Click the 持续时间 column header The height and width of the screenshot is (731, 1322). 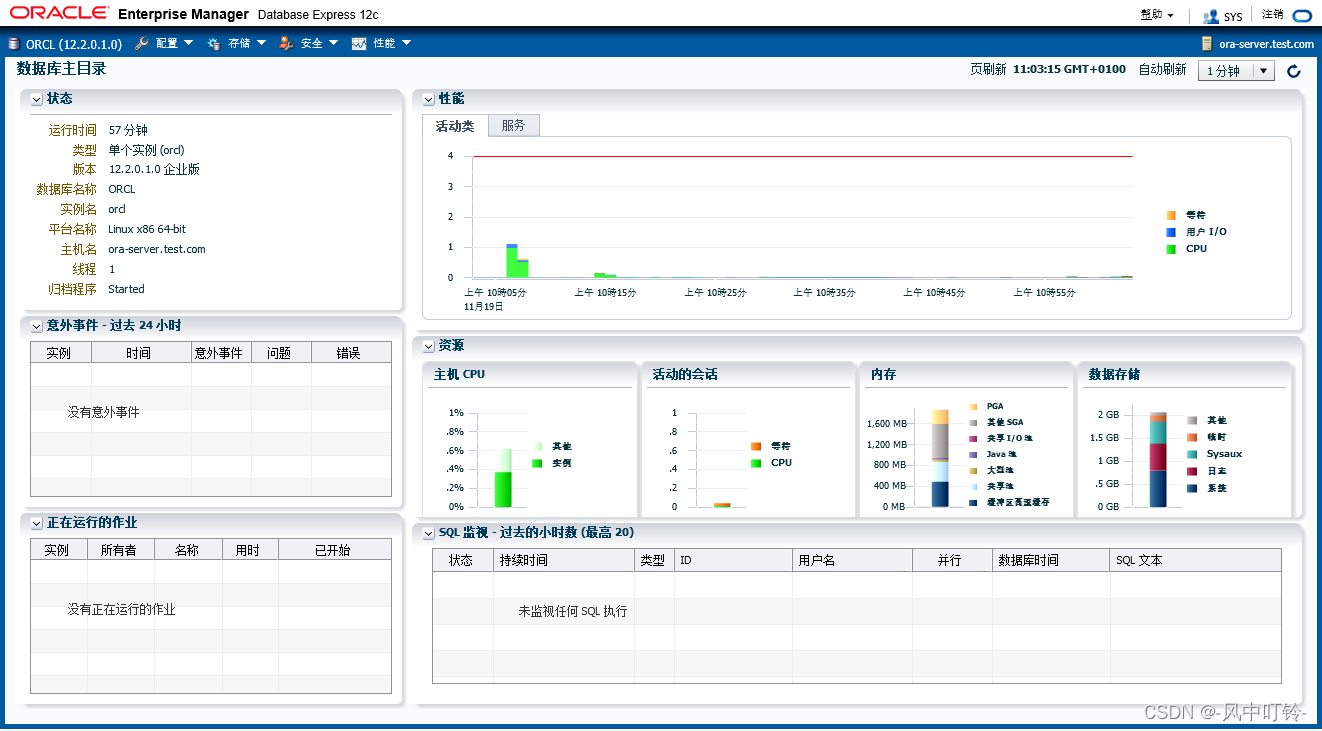coord(564,560)
